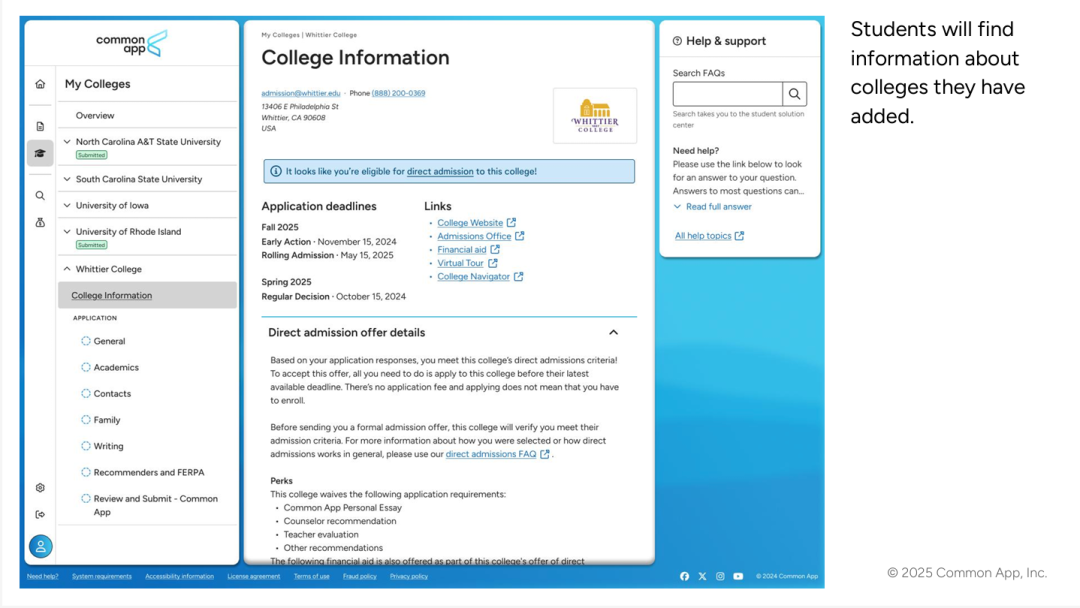The image size is (1080, 608).
Task: Click the external link icon beside College Website
Action: point(511,222)
